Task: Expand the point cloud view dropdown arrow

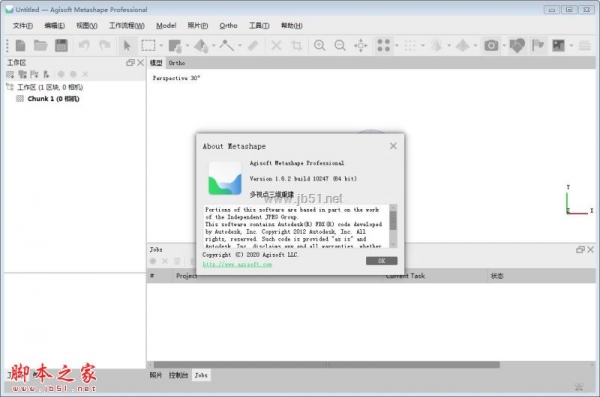Action: pos(396,46)
